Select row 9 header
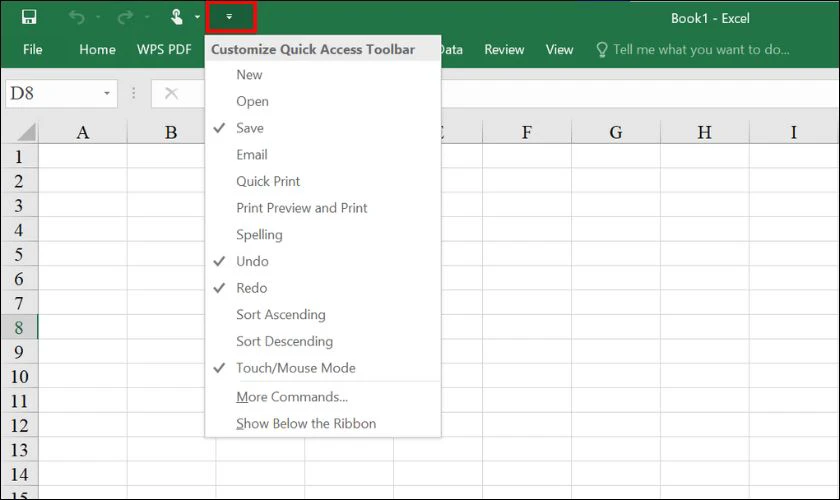The image size is (840, 500). [19, 352]
